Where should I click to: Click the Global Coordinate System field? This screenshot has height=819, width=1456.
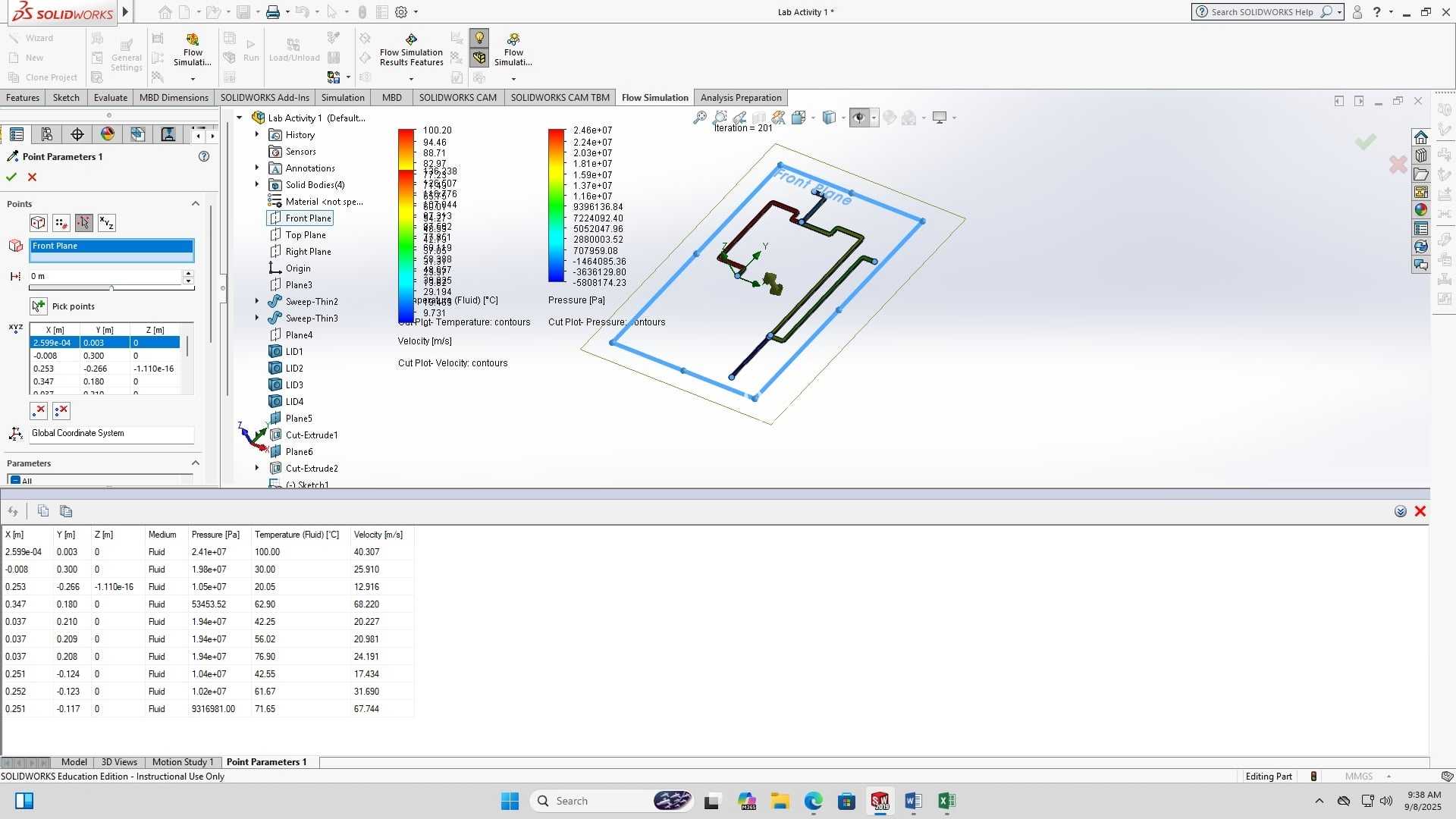tap(111, 433)
